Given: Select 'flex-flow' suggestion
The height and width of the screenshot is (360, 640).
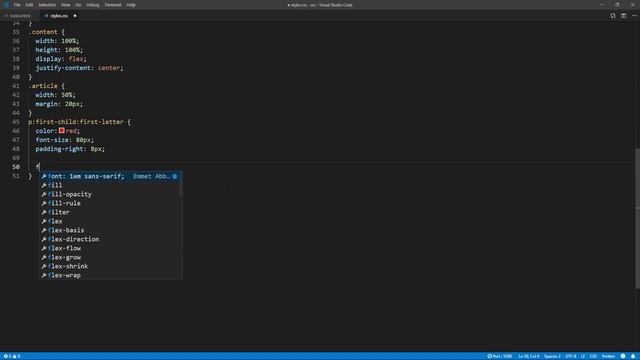Looking at the screenshot, I should [x=110, y=248].
